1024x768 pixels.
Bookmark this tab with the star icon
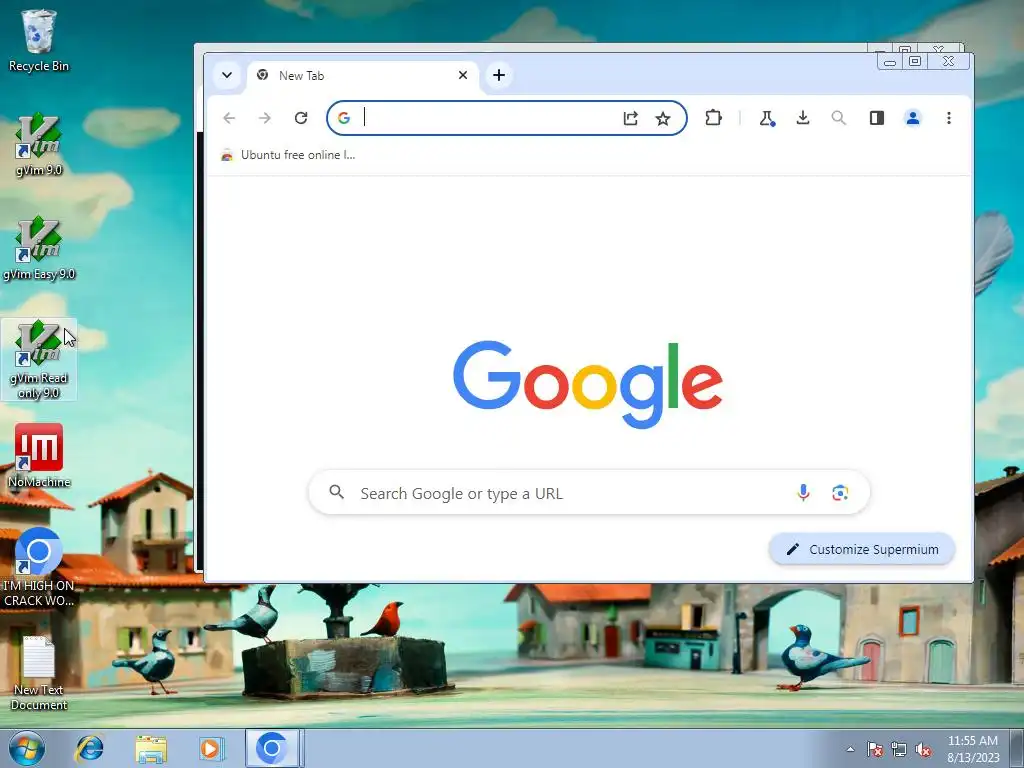(663, 118)
